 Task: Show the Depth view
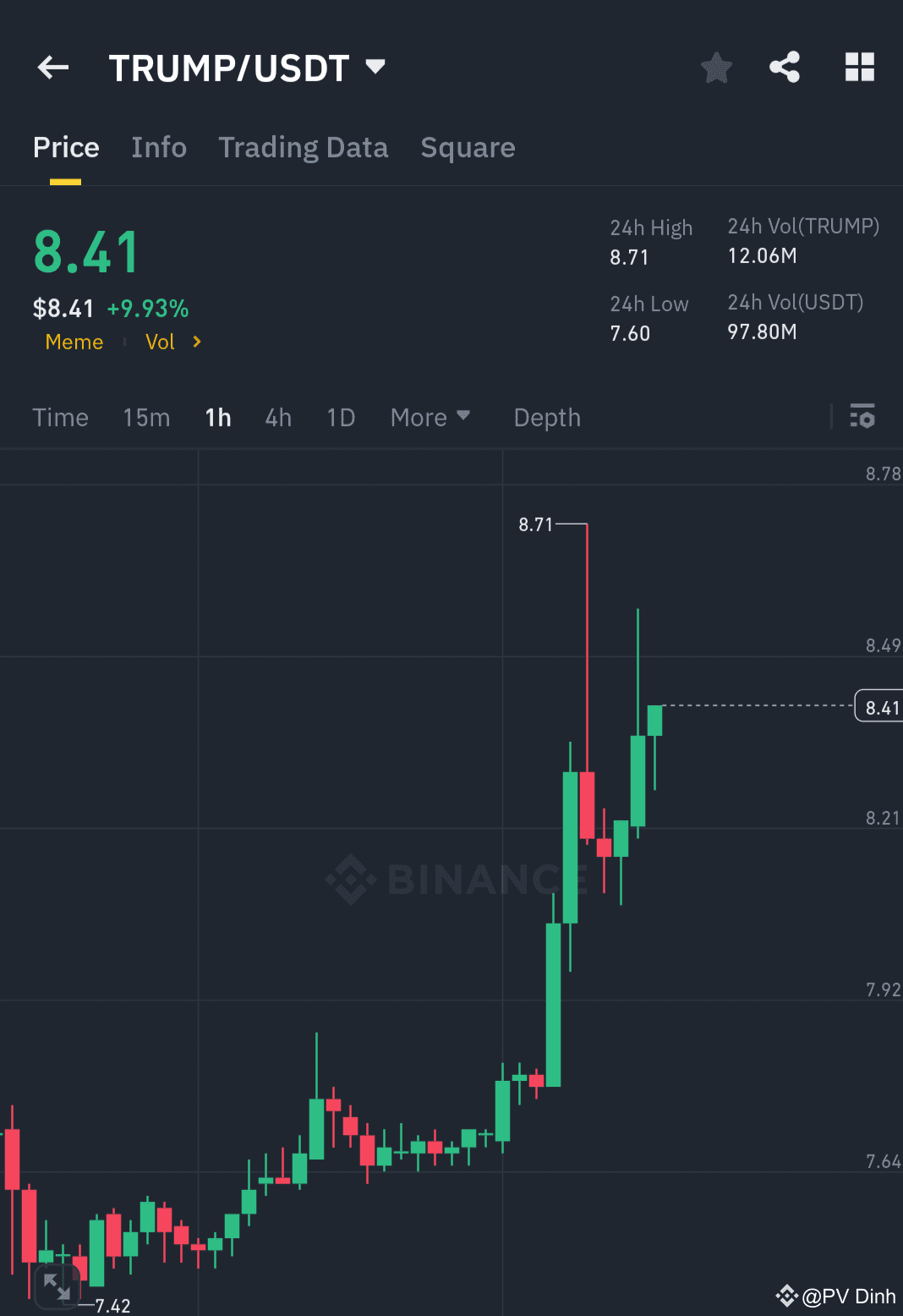[x=546, y=417]
